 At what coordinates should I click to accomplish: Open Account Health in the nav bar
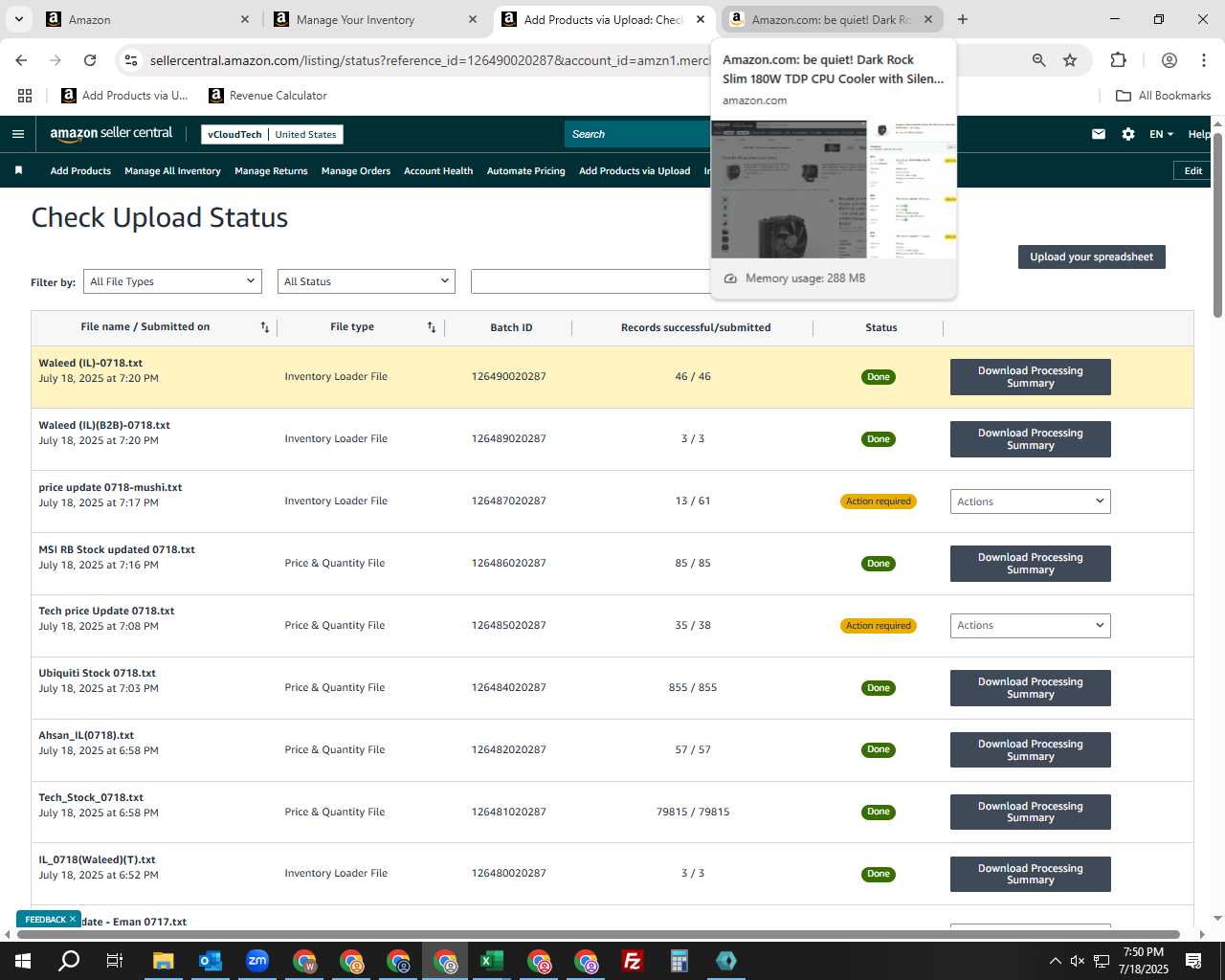pos(438,171)
